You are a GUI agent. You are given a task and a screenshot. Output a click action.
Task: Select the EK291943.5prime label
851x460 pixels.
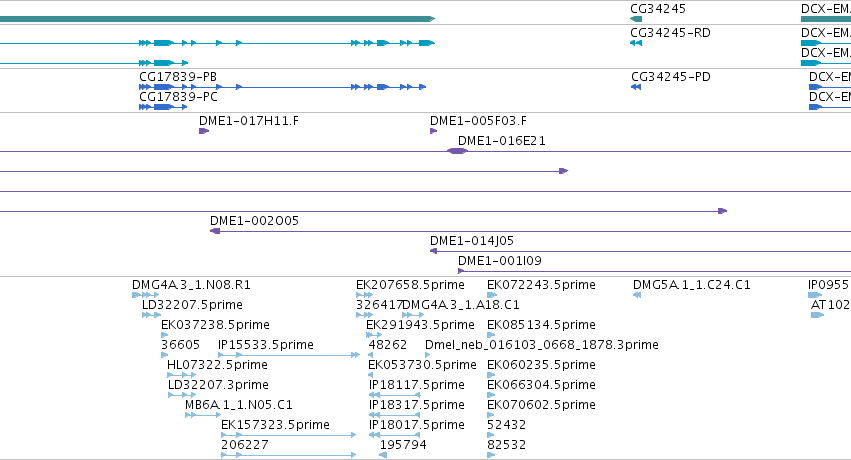pos(420,325)
